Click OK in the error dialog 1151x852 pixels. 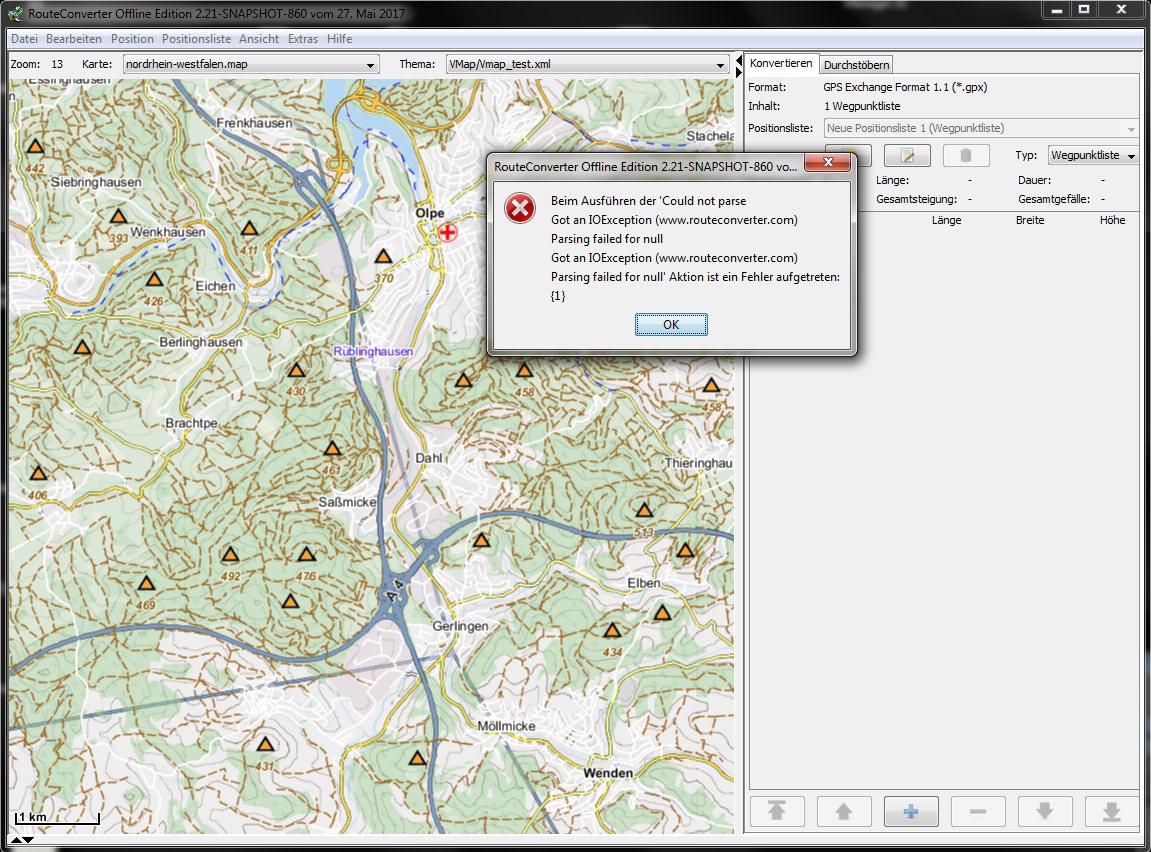point(671,325)
